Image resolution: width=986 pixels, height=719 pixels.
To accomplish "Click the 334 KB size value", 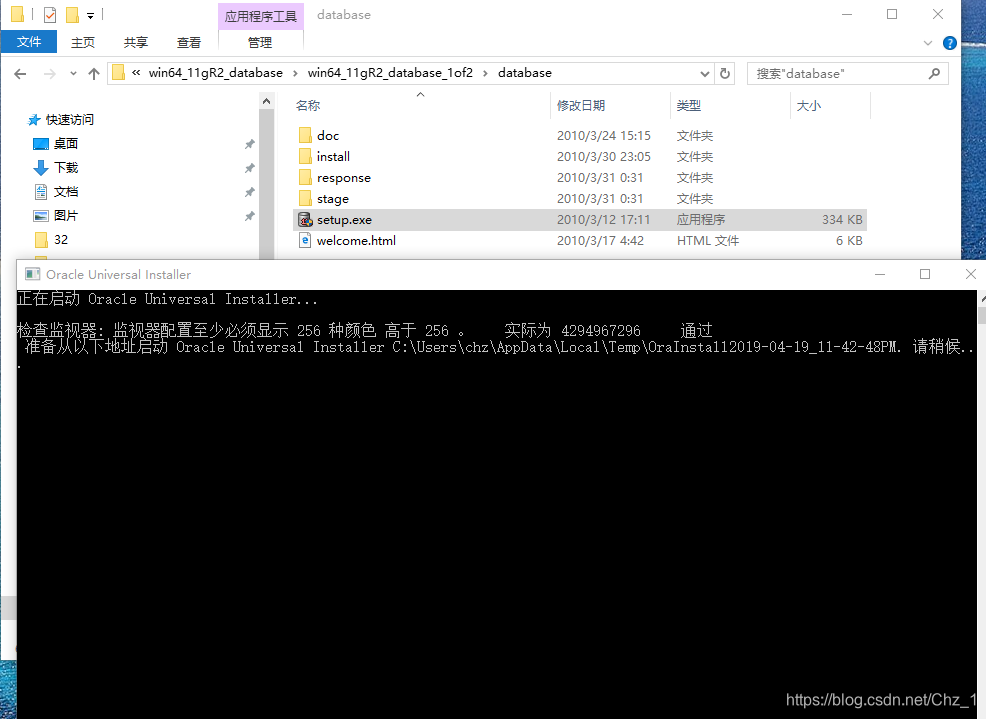I will (x=842, y=220).
